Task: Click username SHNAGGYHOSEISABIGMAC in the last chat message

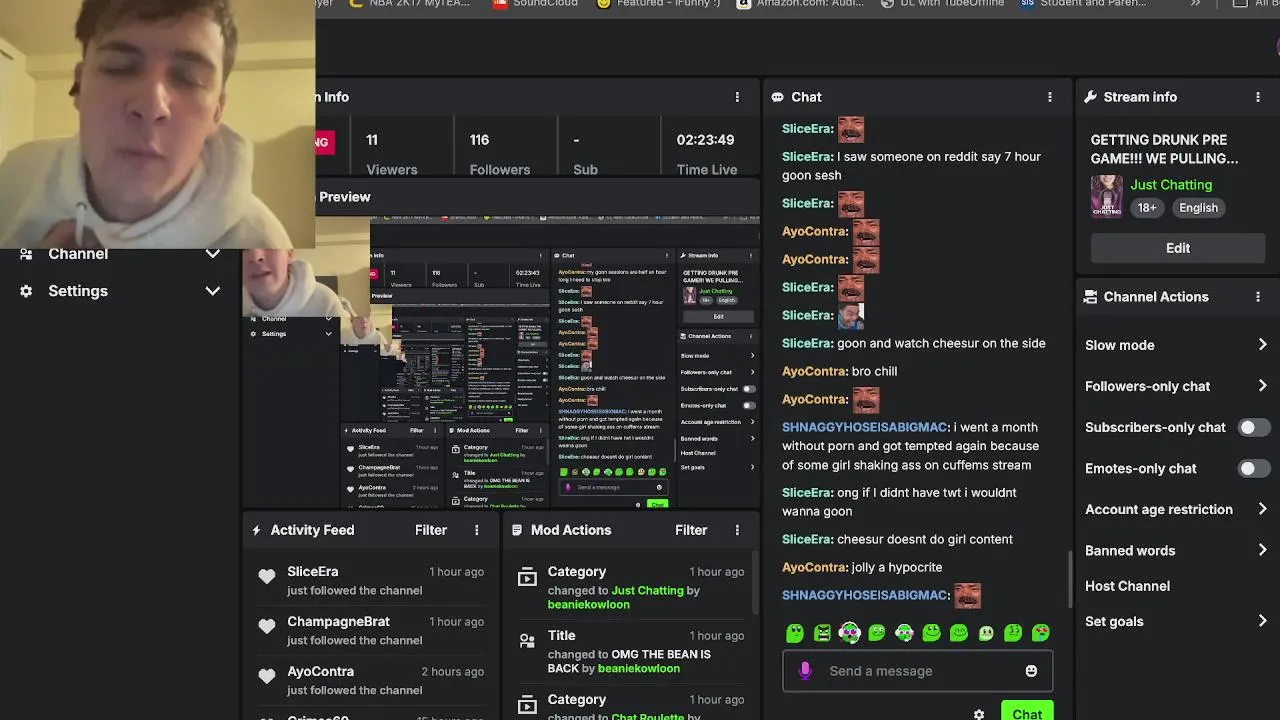Action: point(865,595)
